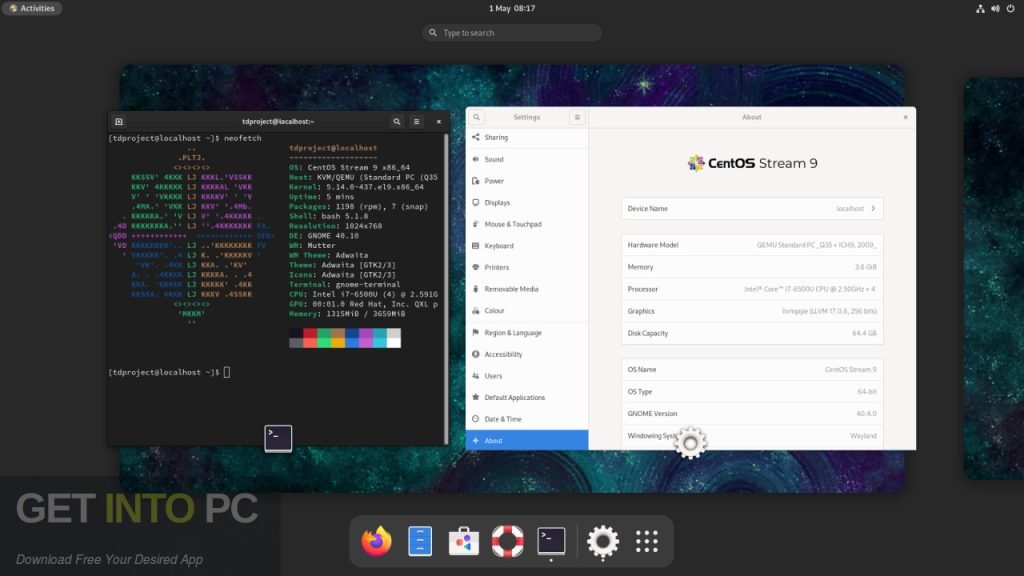The height and width of the screenshot is (576, 1024).
Task: Open GNOME Software store from the dock
Action: (x=464, y=540)
